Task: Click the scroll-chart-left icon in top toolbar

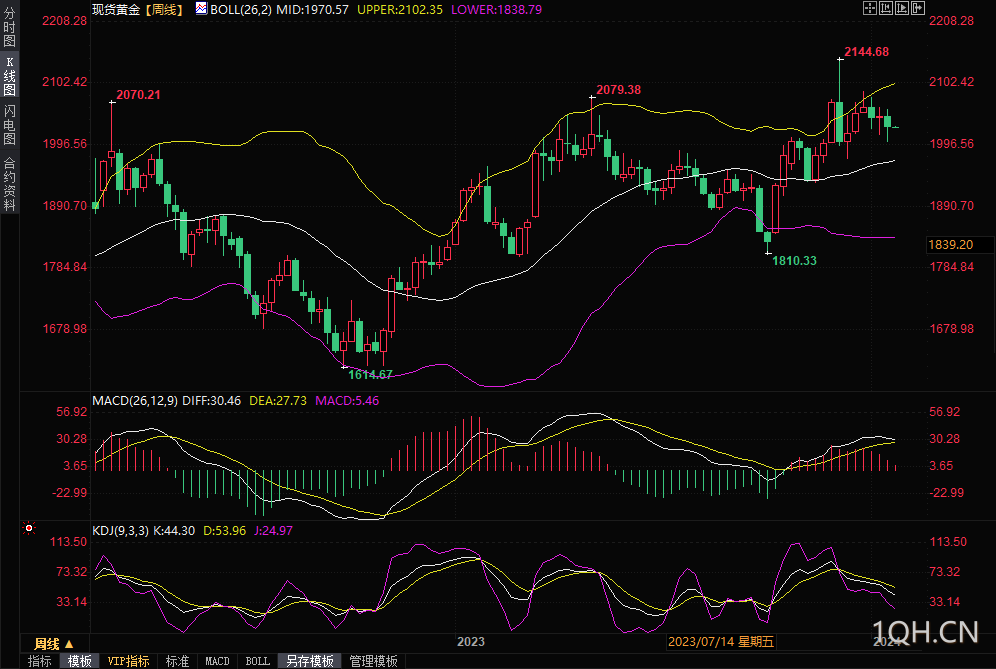Action: point(886,8)
